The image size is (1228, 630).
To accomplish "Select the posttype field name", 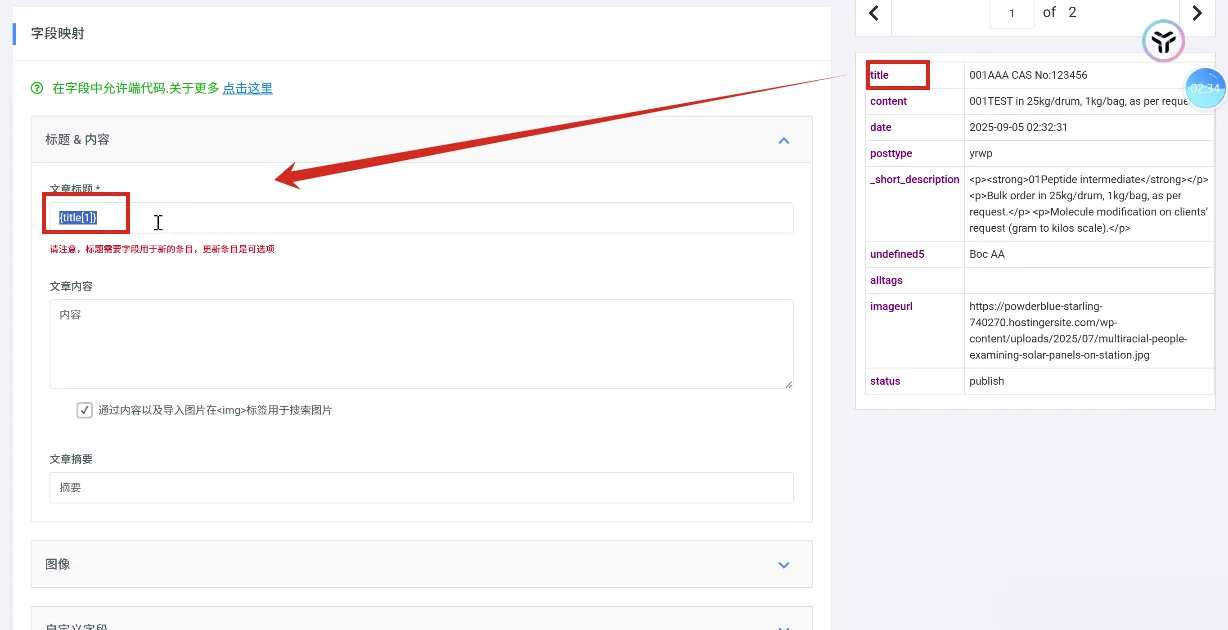I will pos(891,154).
